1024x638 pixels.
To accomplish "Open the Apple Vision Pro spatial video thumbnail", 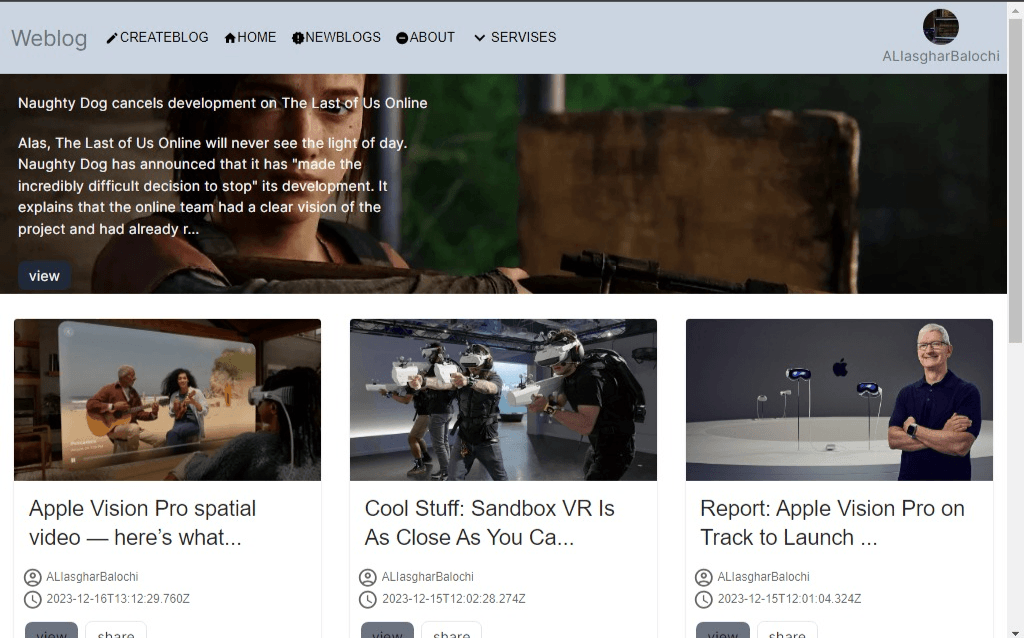I will click(x=167, y=400).
